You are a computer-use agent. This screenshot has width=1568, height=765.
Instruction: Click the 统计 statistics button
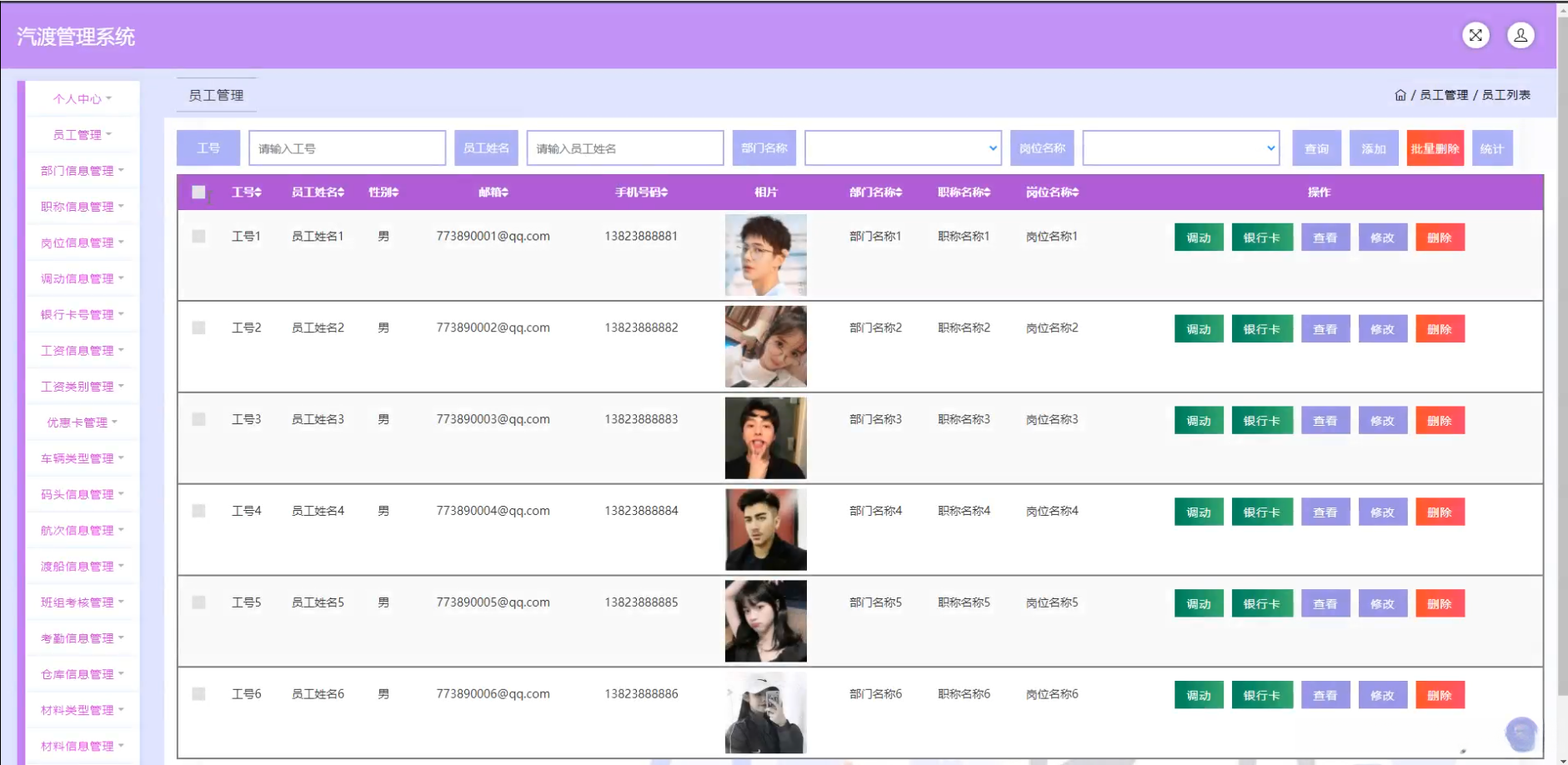click(1492, 148)
